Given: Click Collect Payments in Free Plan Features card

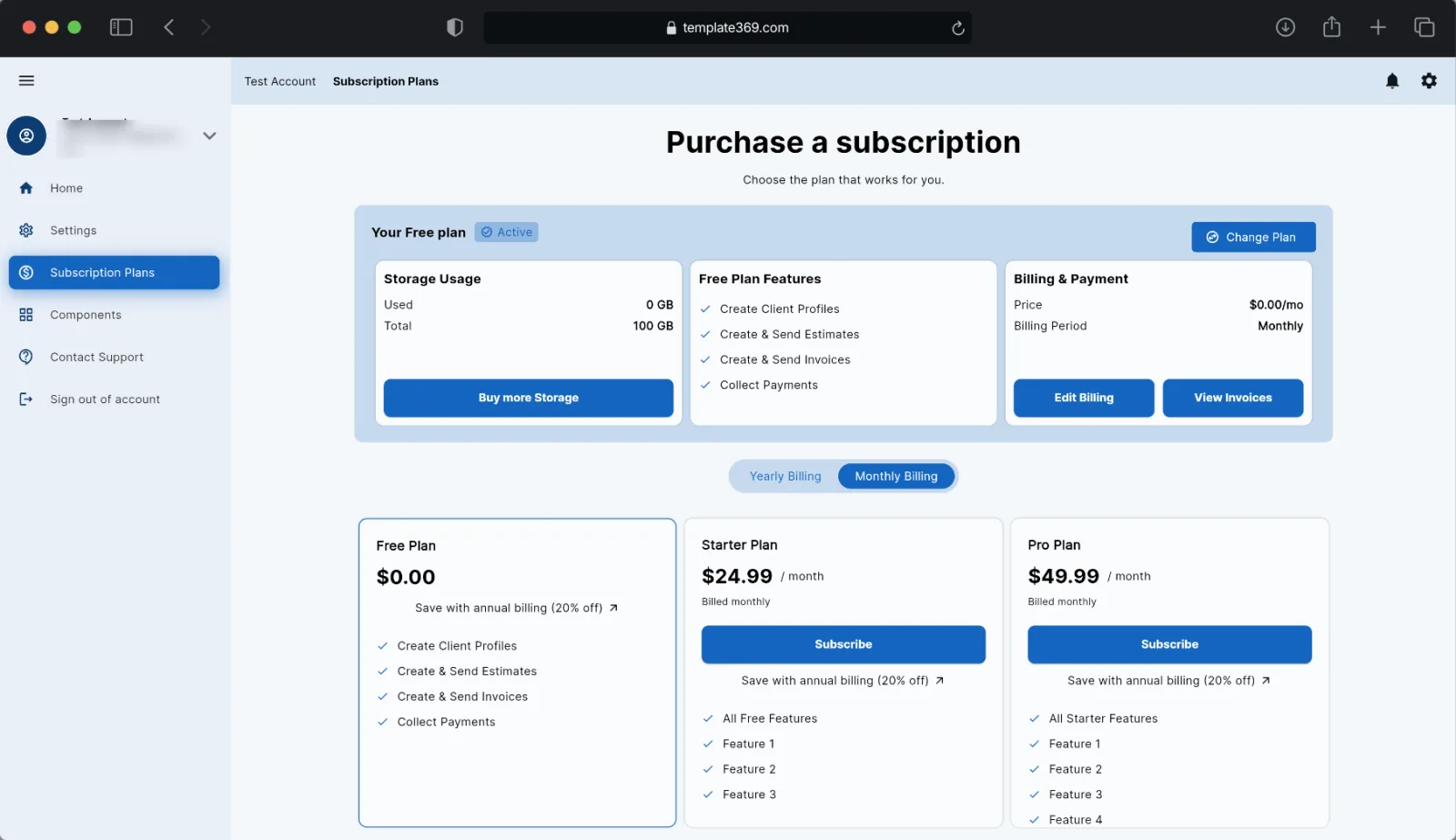Looking at the screenshot, I should pyautogui.click(x=769, y=385).
